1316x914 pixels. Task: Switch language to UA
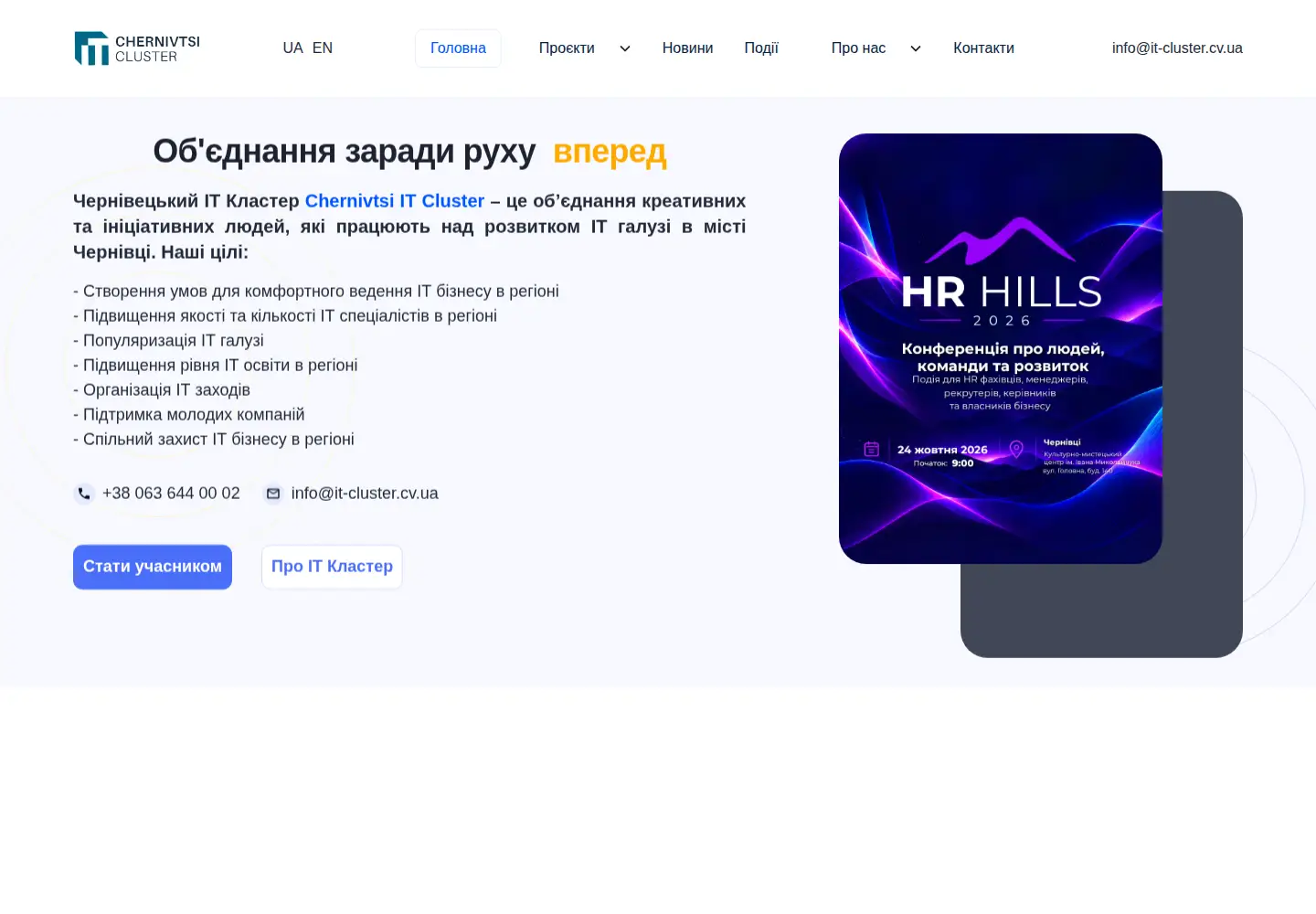click(292, 48)
